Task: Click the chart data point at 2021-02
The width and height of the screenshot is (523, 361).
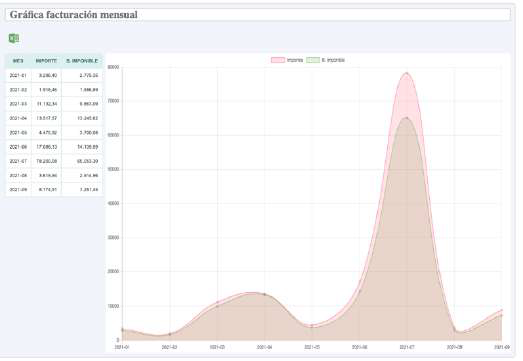Action: point(170,334)
